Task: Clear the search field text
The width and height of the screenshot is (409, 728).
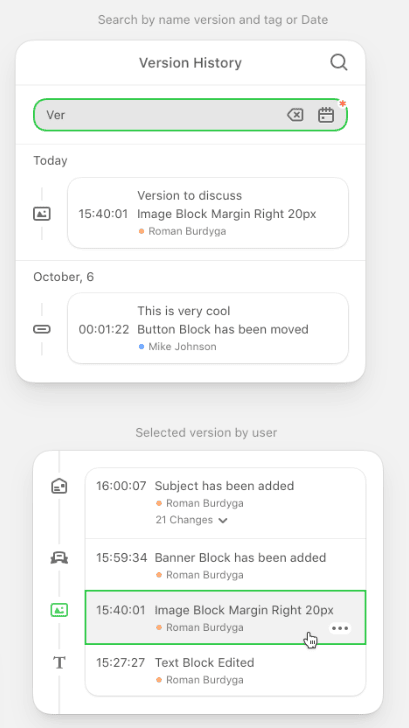Action: click(x=295, y=115)
